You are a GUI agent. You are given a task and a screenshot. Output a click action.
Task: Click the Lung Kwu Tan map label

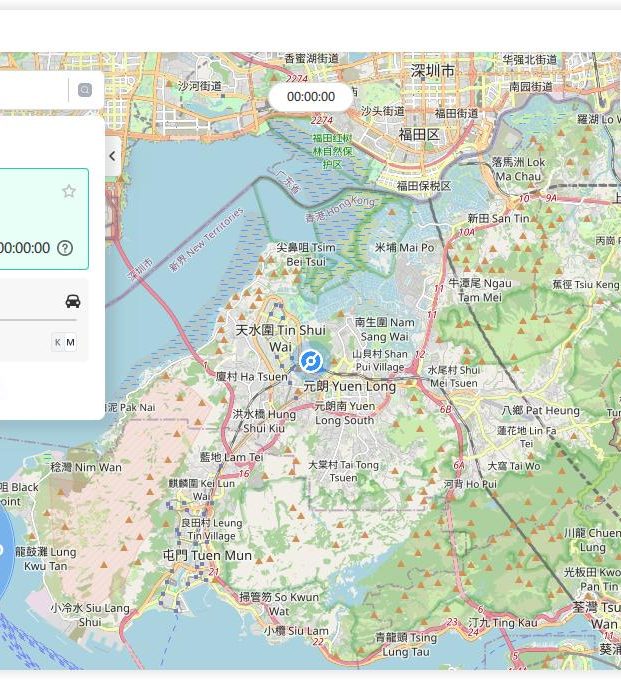pos(48,558)
